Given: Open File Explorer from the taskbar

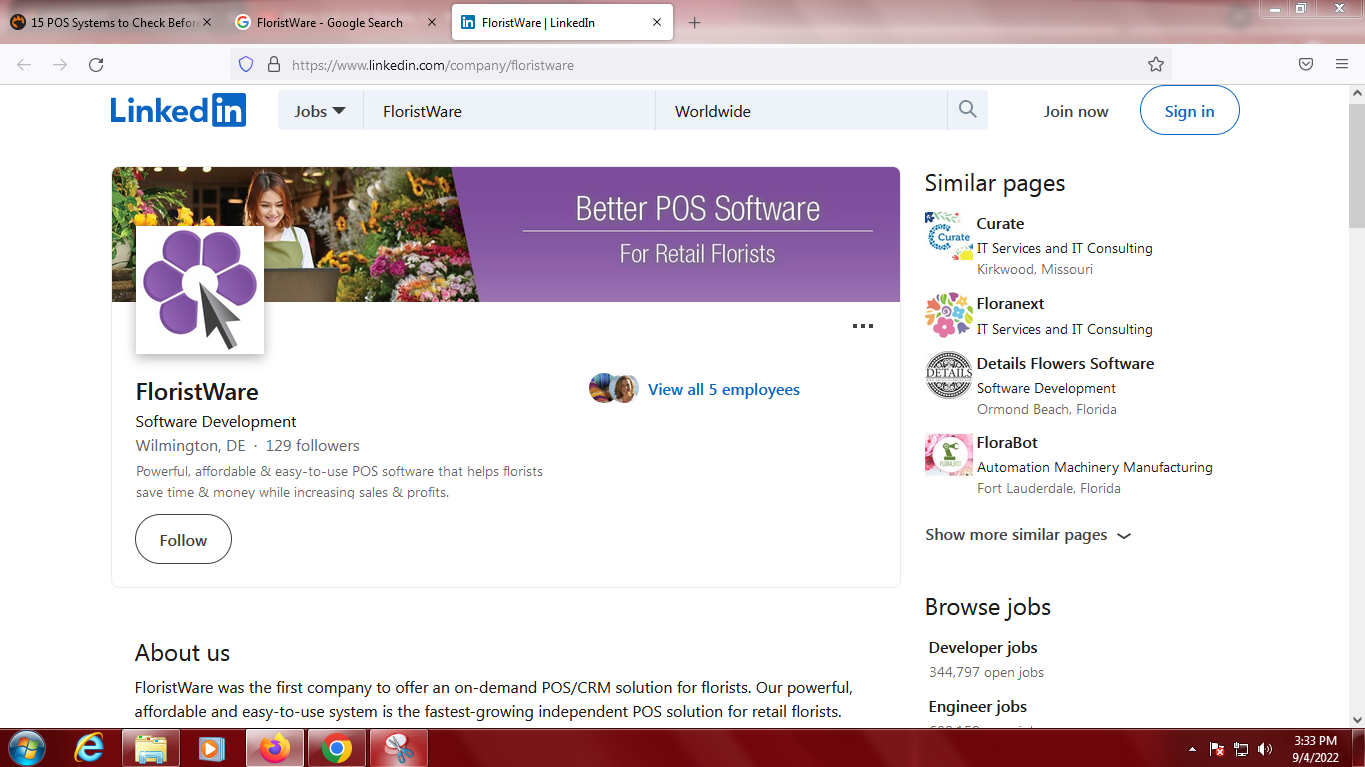Looking at the screenshot, I should coord(151,748).
